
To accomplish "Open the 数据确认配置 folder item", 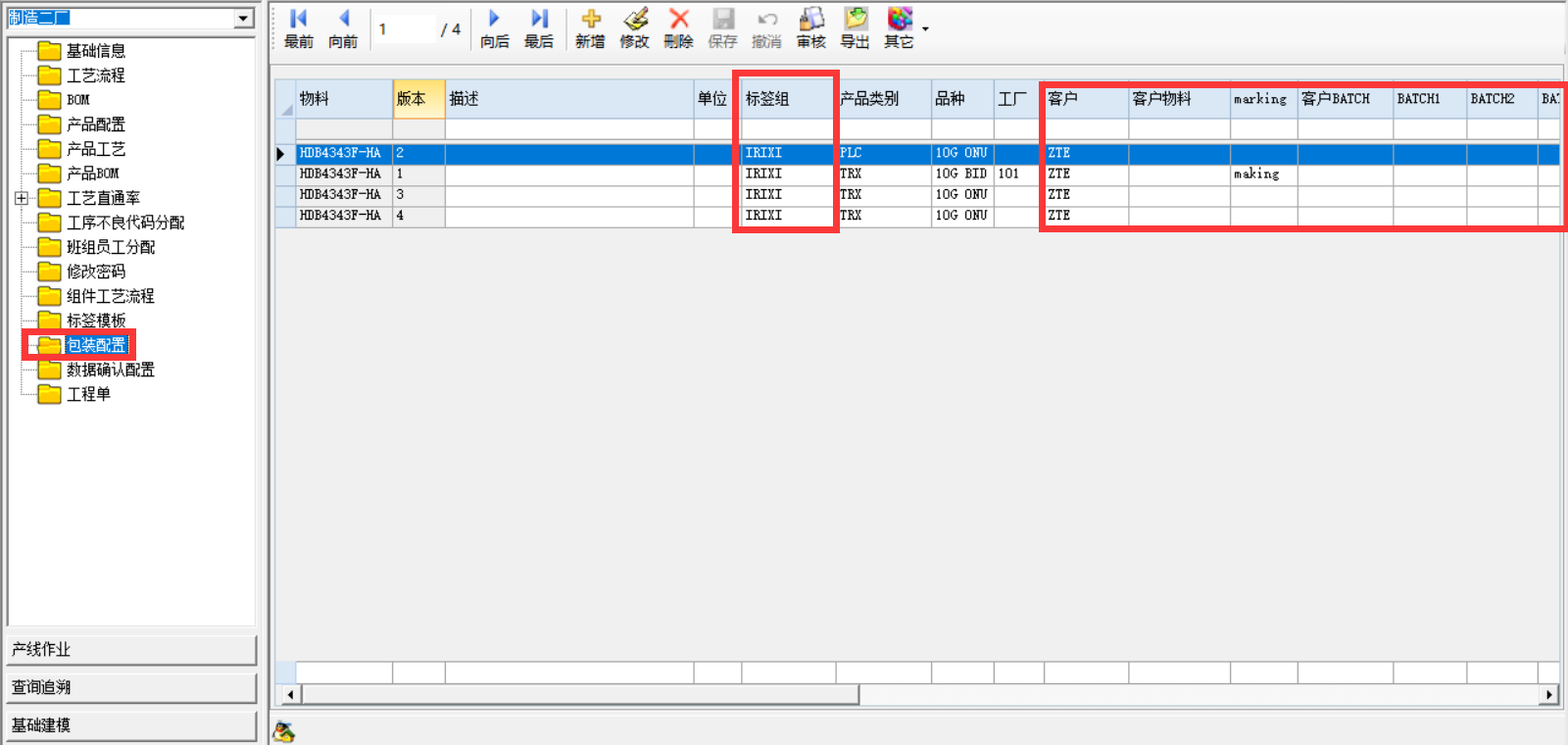I will coord(110,370).
